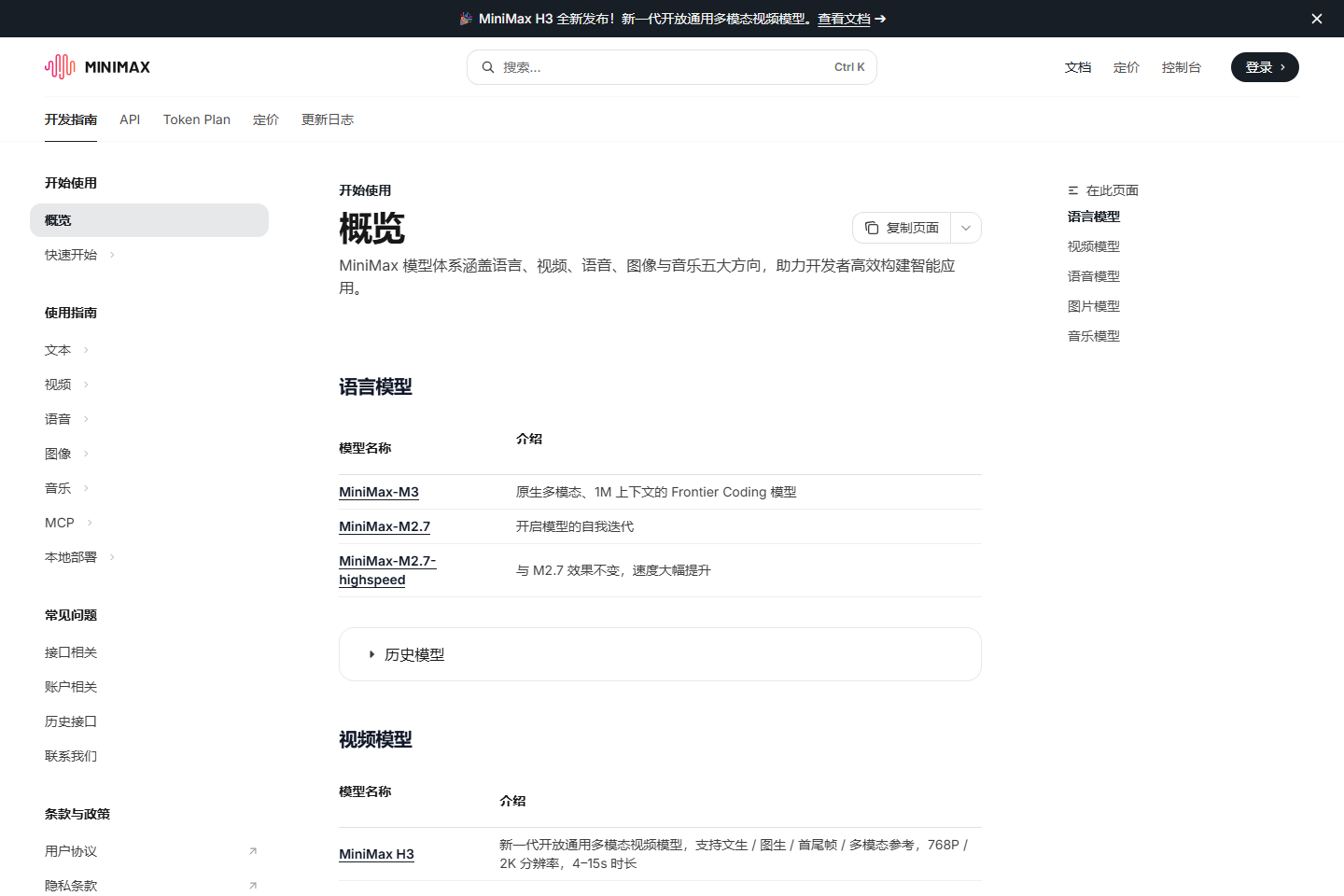This screenshot has width=1344, height=896.
Task: Click the 视频模型 section heading
Action: (x=375, y=739)
